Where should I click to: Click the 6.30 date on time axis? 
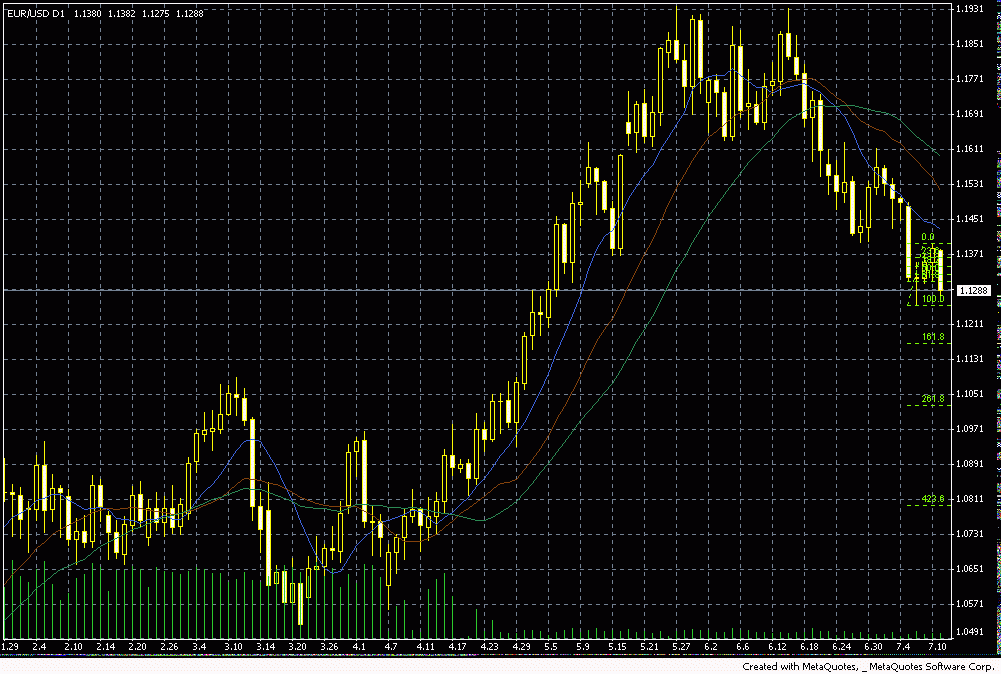click(x=873, y=647)
